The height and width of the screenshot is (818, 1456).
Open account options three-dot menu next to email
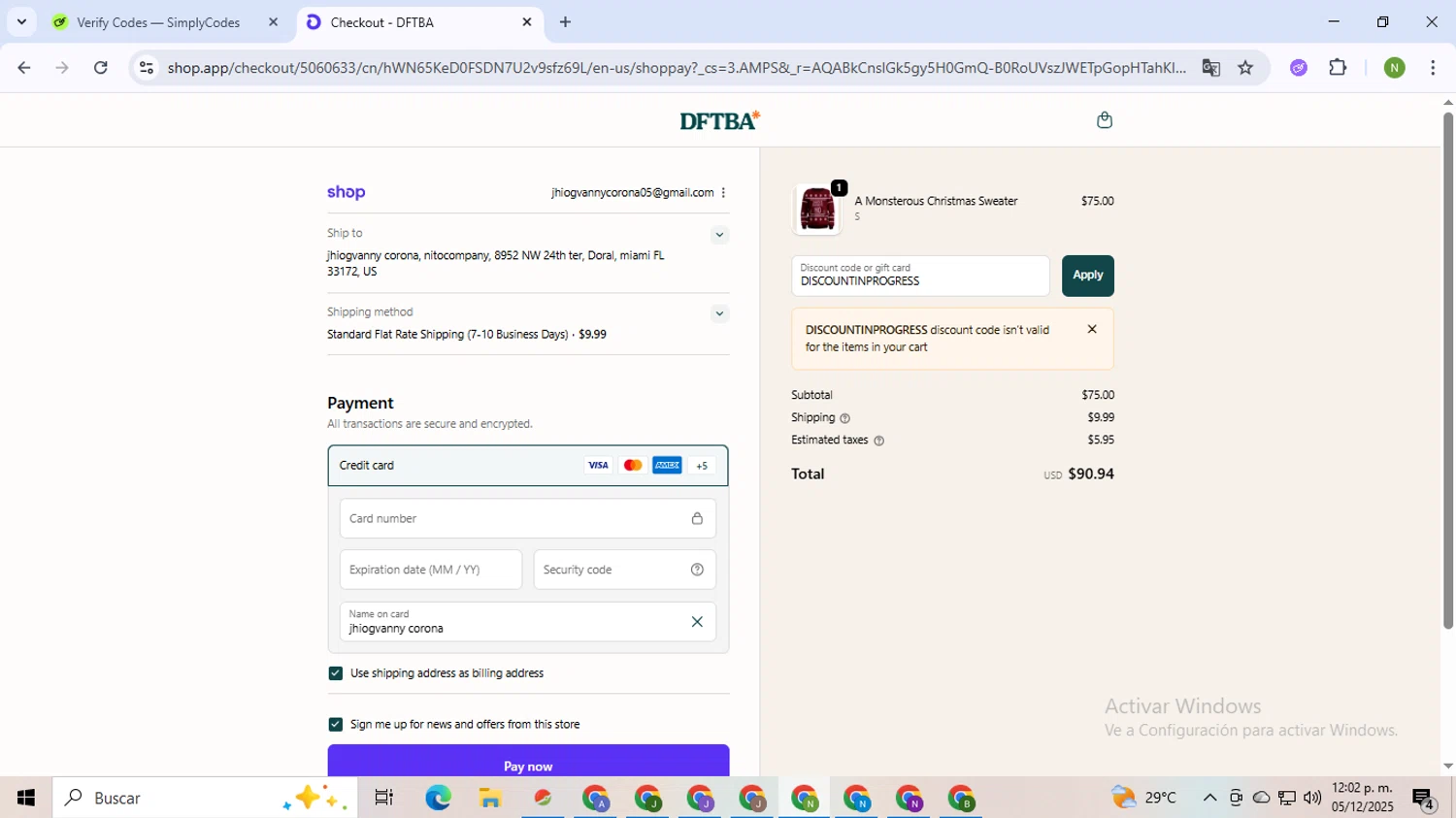[723, 192]
